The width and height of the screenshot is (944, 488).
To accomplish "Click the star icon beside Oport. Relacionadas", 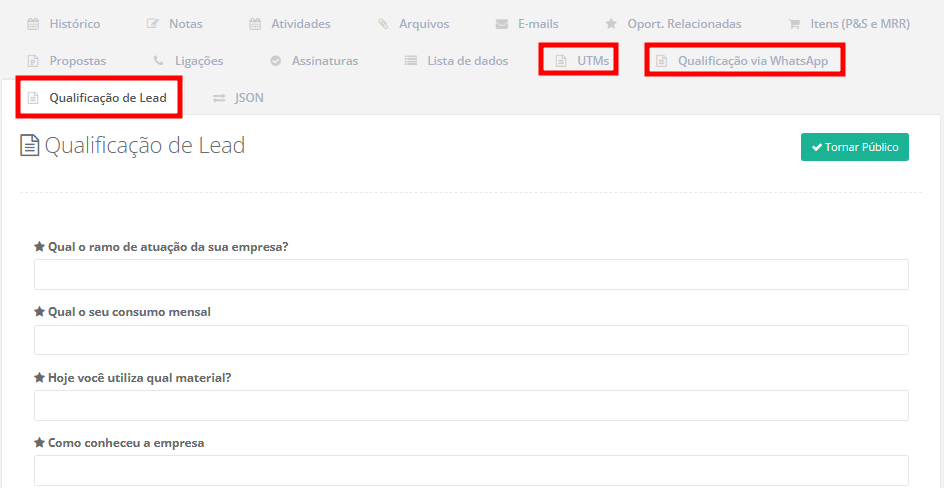I will [x=611, y=24].
